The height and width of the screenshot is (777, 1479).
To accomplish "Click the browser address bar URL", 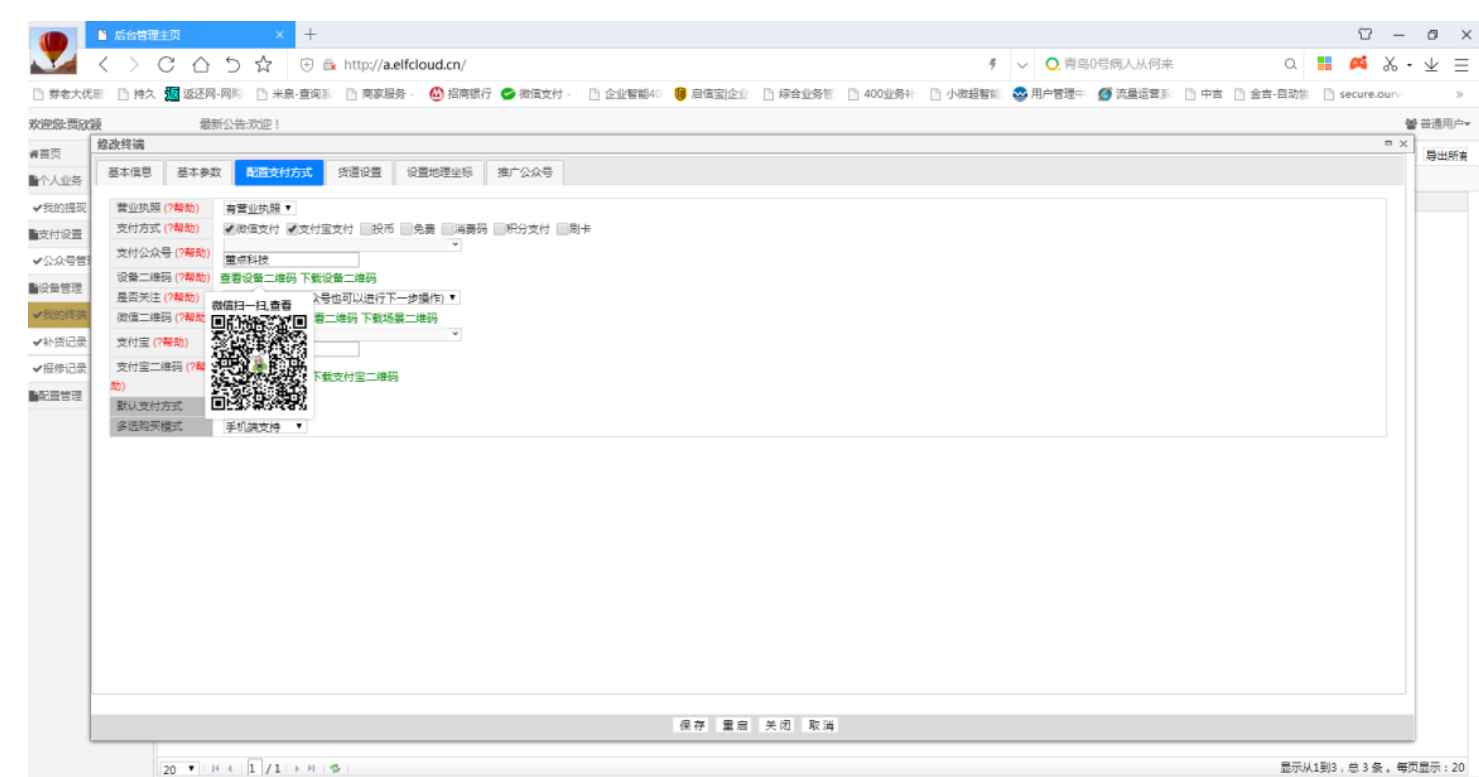I will click(405, 65).
